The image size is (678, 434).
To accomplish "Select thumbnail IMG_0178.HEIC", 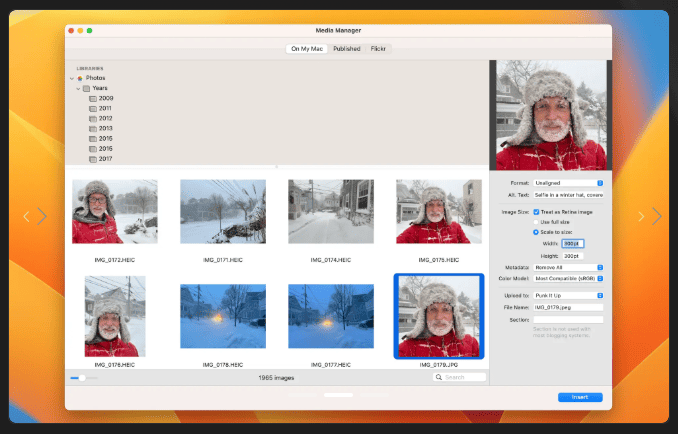I will (223, 316).
